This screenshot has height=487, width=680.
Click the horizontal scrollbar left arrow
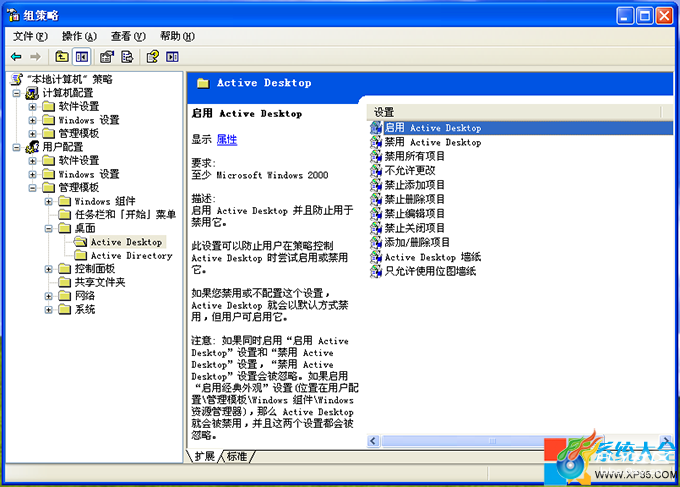point(373,441)
